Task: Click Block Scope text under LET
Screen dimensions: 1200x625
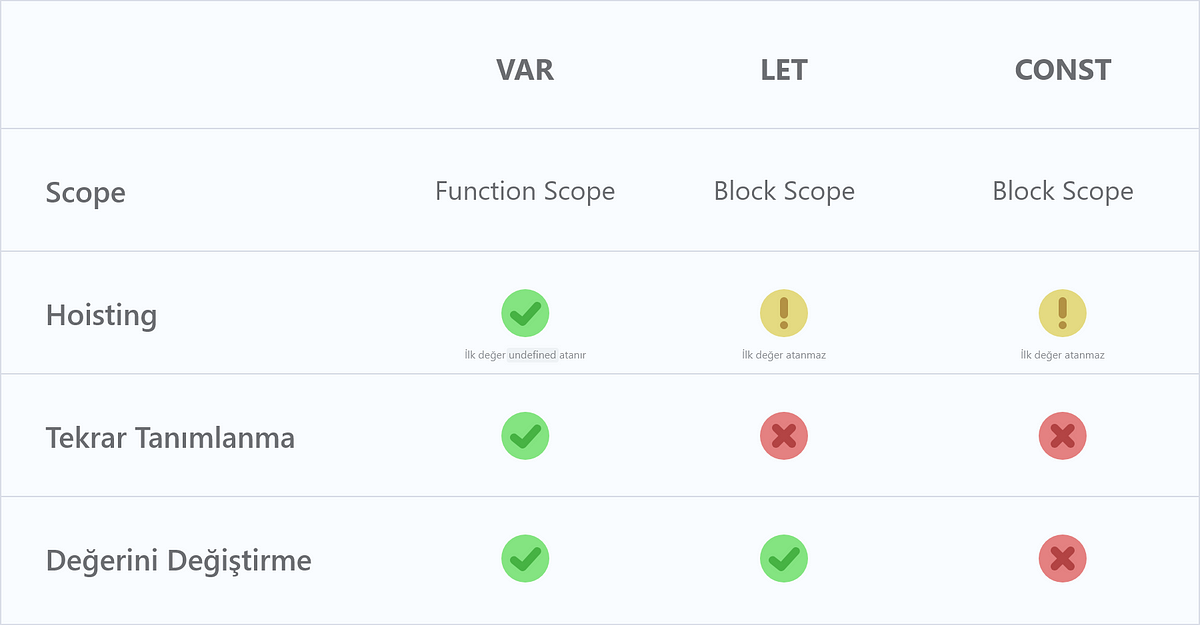Action: pyautogui.click(x=784, y=191)
